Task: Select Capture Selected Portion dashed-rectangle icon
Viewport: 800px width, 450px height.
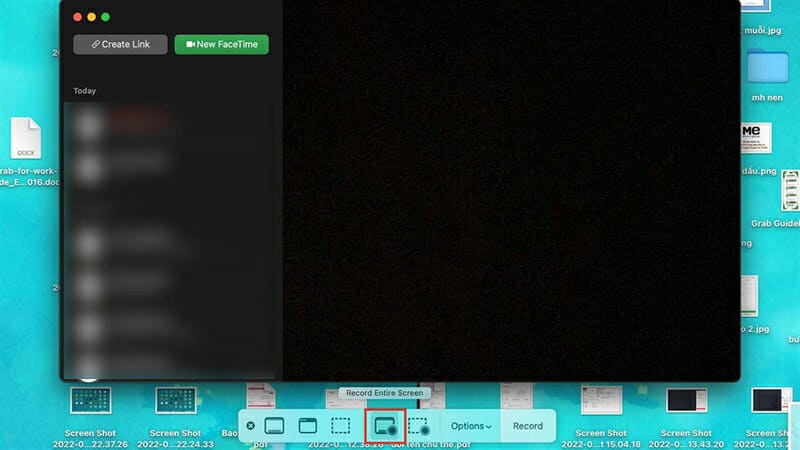Action: coord(341,426)
